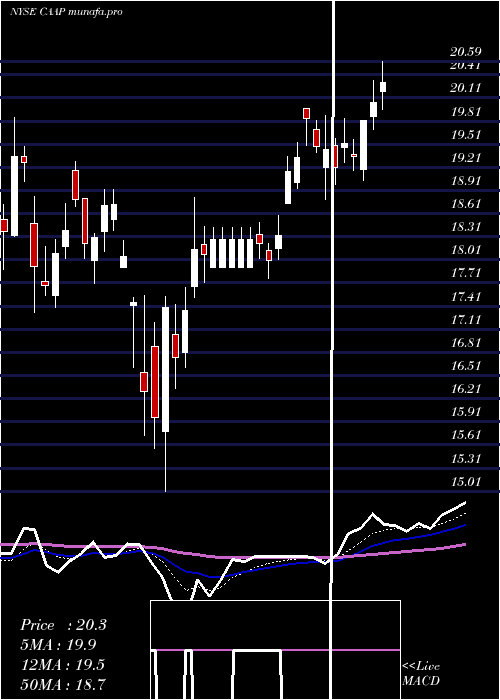The width and height of the screenshot is (500, 700).
Task: Click the 18.91 price axis label
Action: point(466,181)
